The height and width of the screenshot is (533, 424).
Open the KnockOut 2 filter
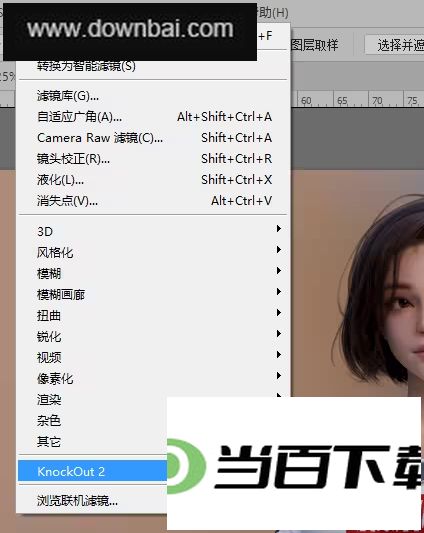click(x=92, y=471)
